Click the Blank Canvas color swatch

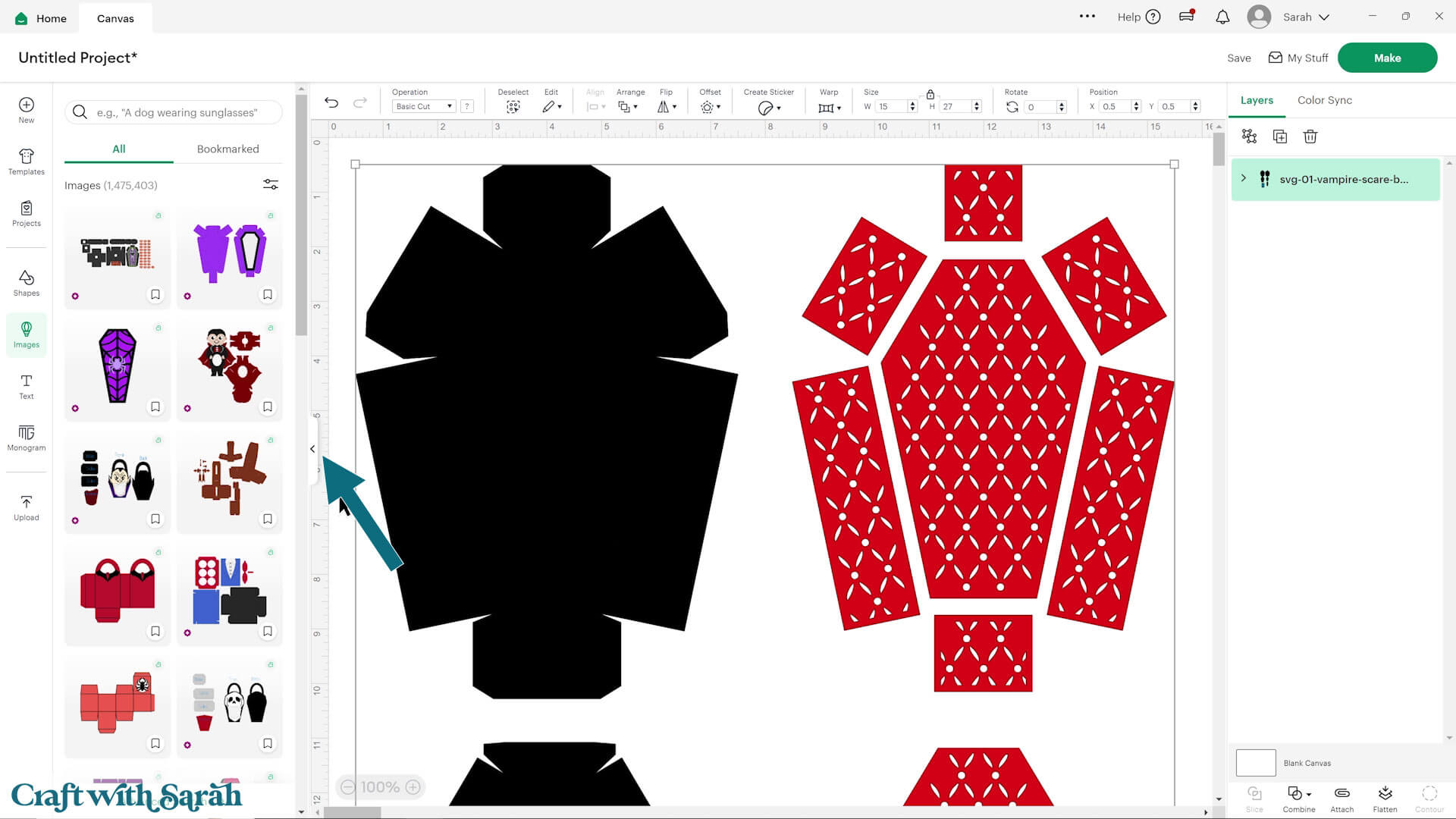(1256, 762)
